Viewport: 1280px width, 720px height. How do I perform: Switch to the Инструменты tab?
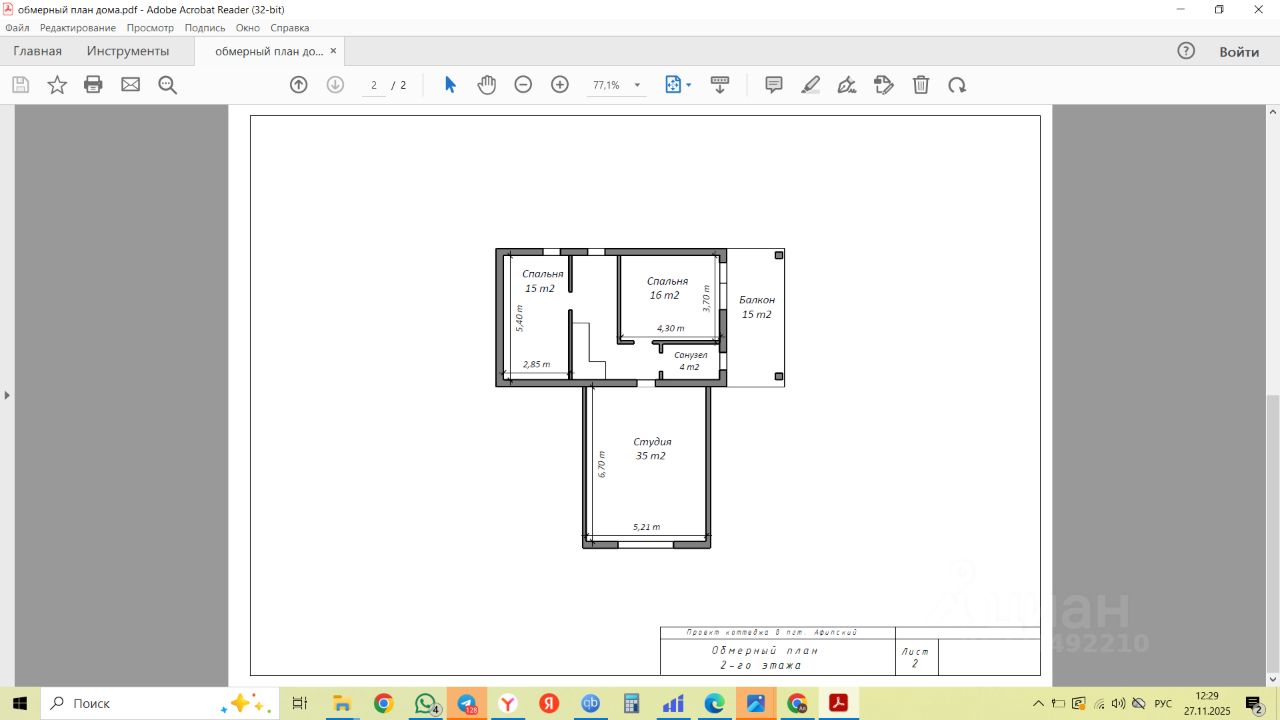coord(128,51)
